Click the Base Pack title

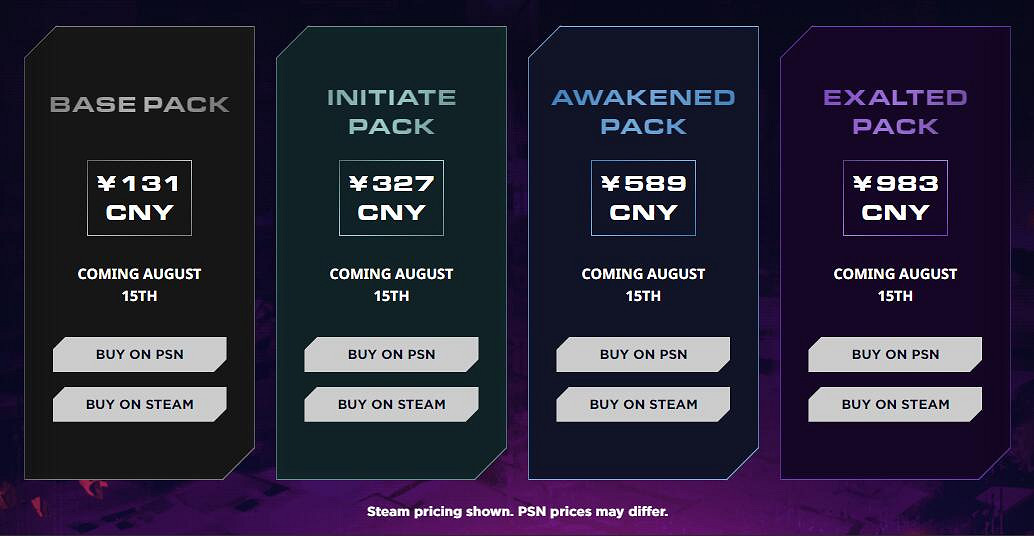140,104
